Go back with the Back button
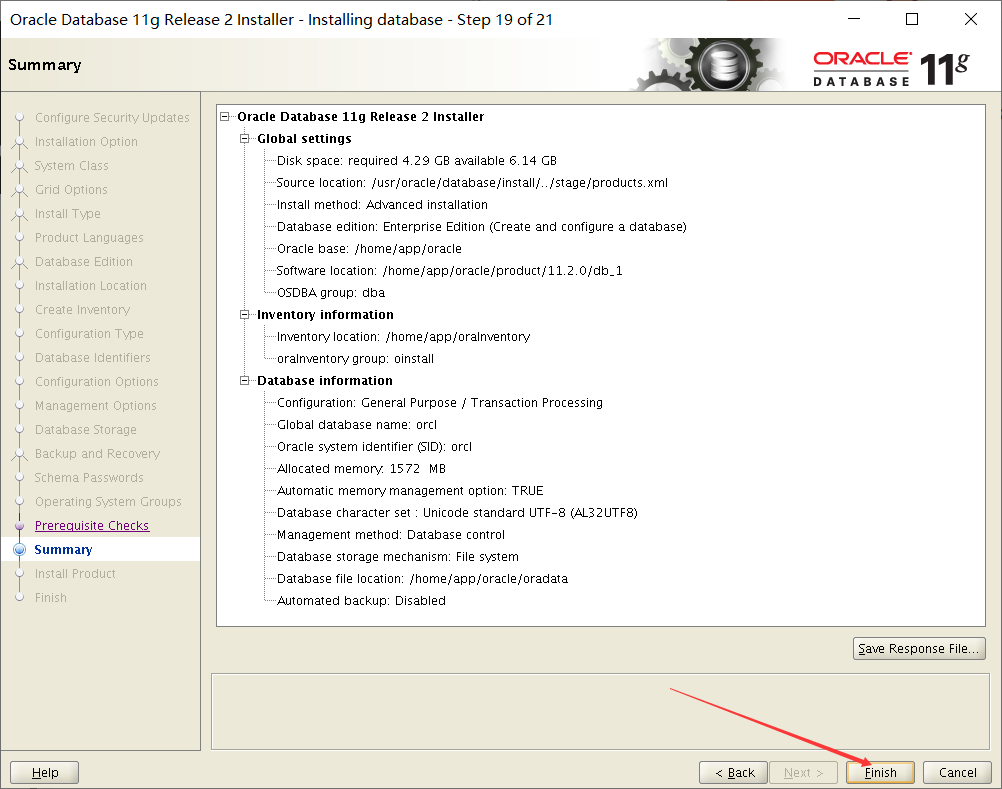Image resolution: width=1002 pixels, height=789 pixels. (x=734, y=772)
